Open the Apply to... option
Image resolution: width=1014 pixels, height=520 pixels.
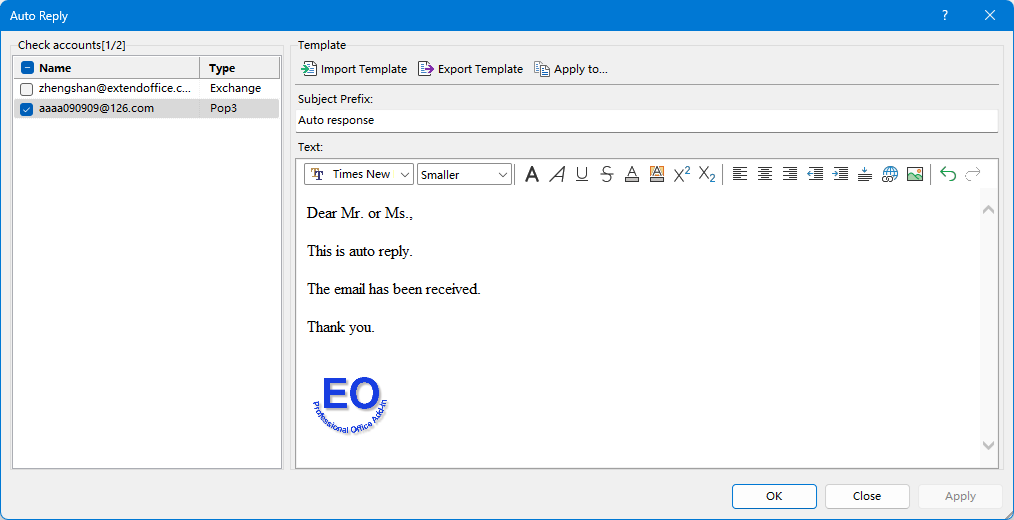pyautogui.click(x=570, y=69)
